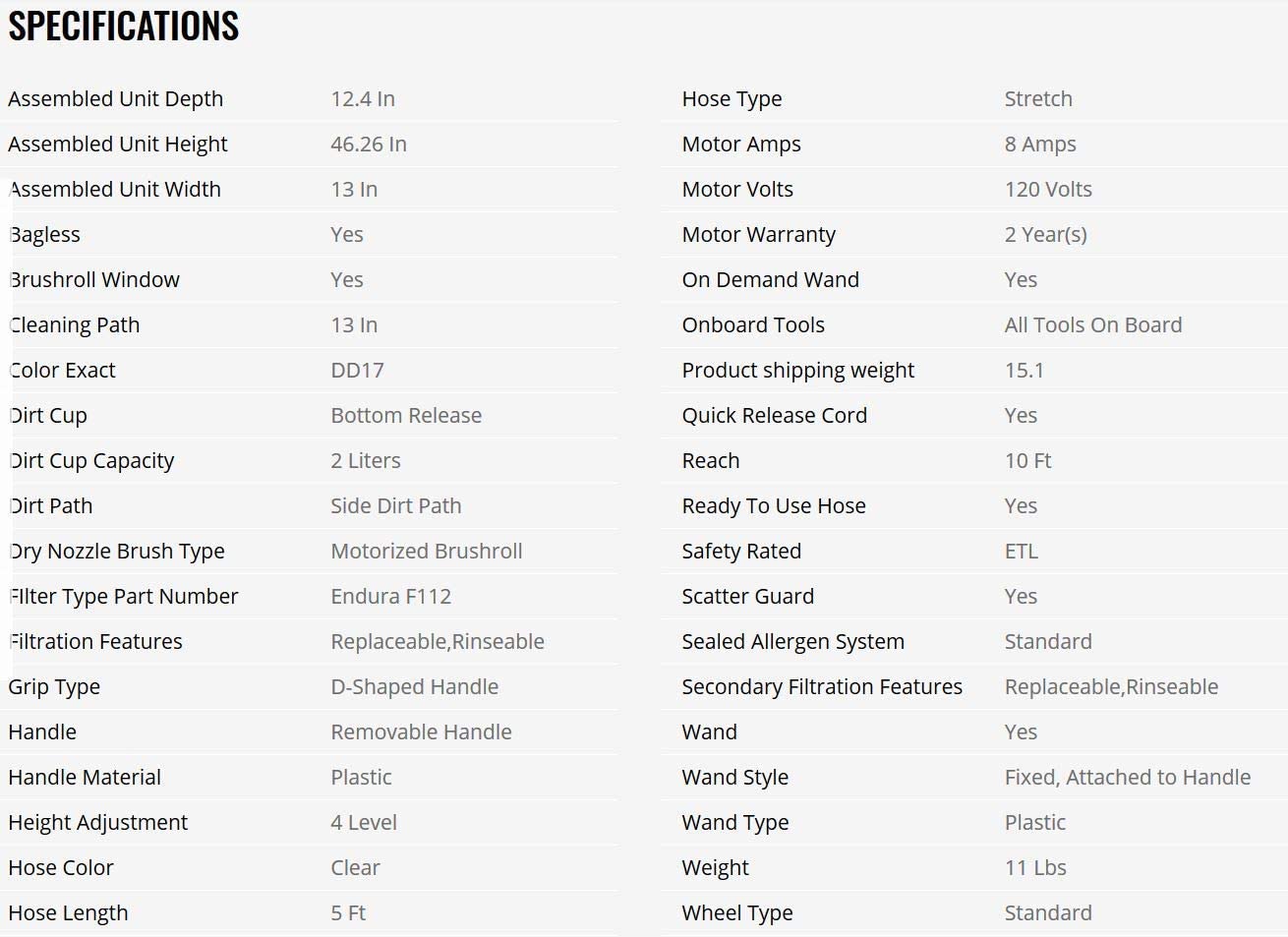Click the Sealed Allergen System label
Image resolution: width=1288 pixels, height=937 pixels.
point(793,642)
